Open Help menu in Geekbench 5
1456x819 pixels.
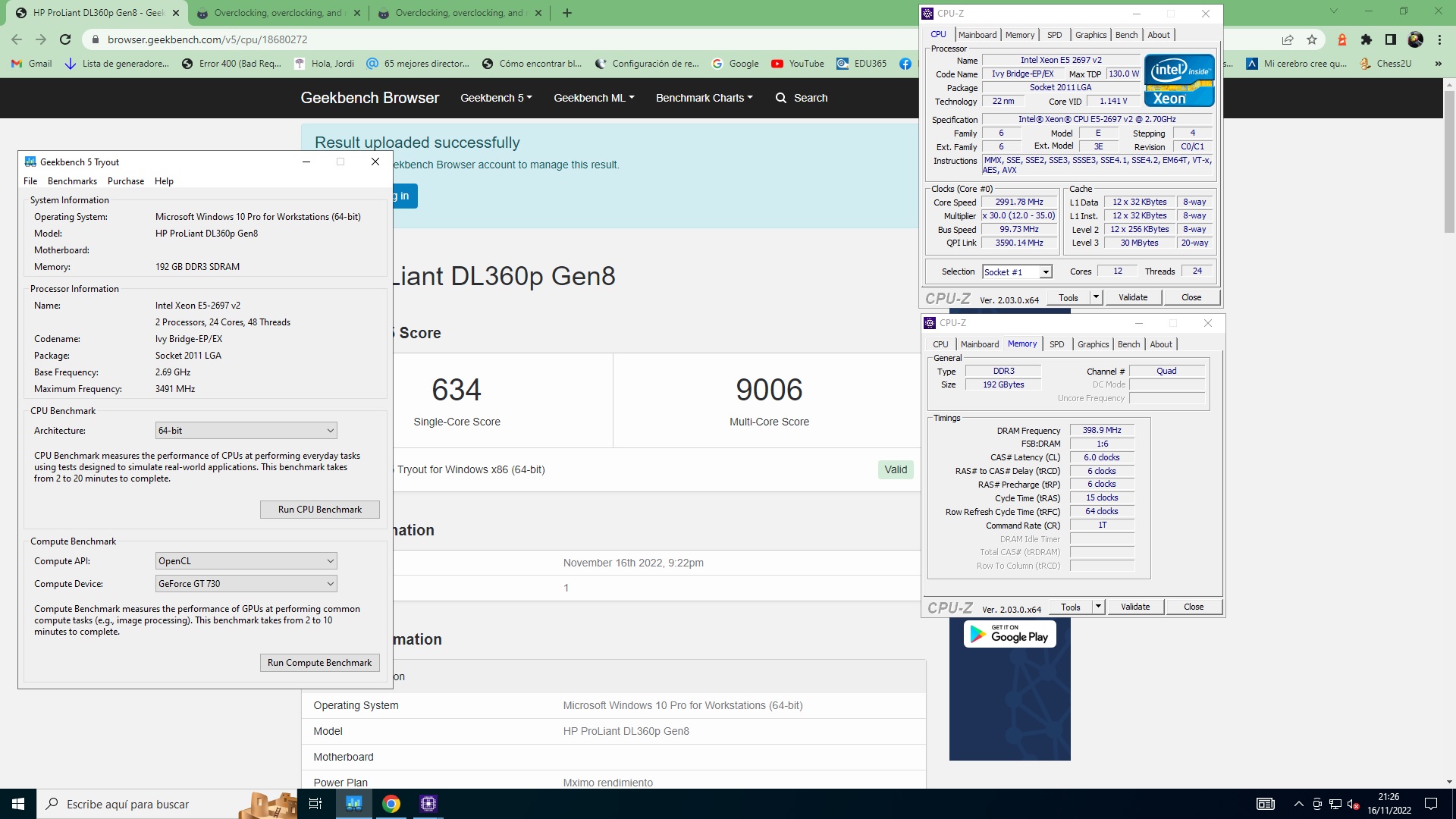pos(164,181)
